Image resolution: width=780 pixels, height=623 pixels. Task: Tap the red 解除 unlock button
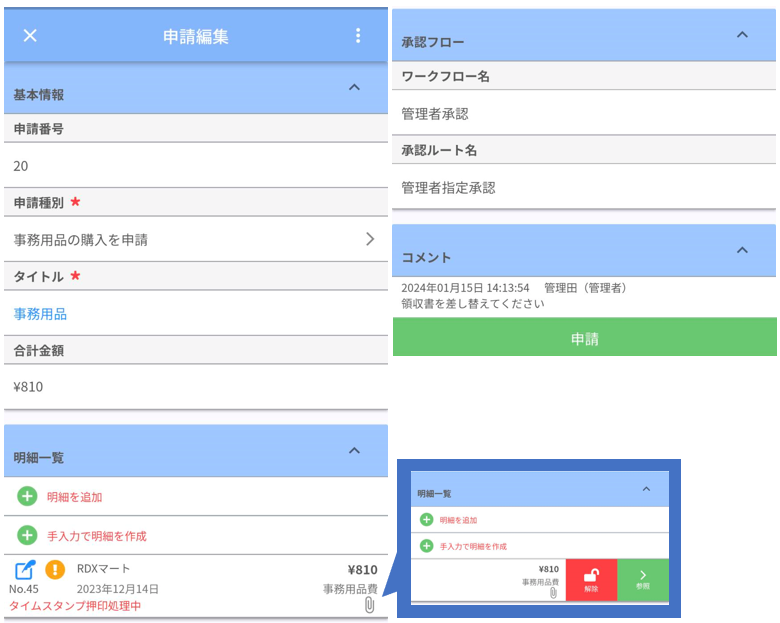[x=591, y=580]
